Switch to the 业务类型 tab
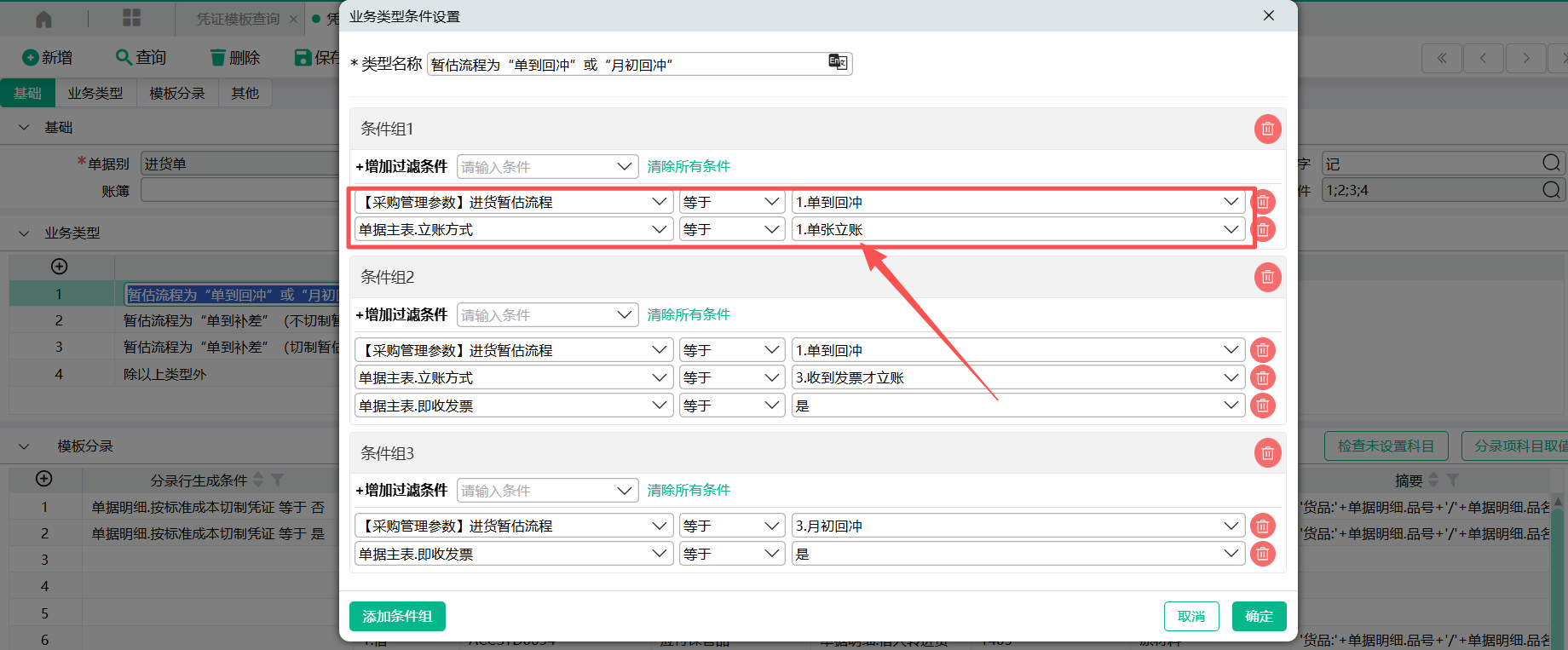 [95, 93]
